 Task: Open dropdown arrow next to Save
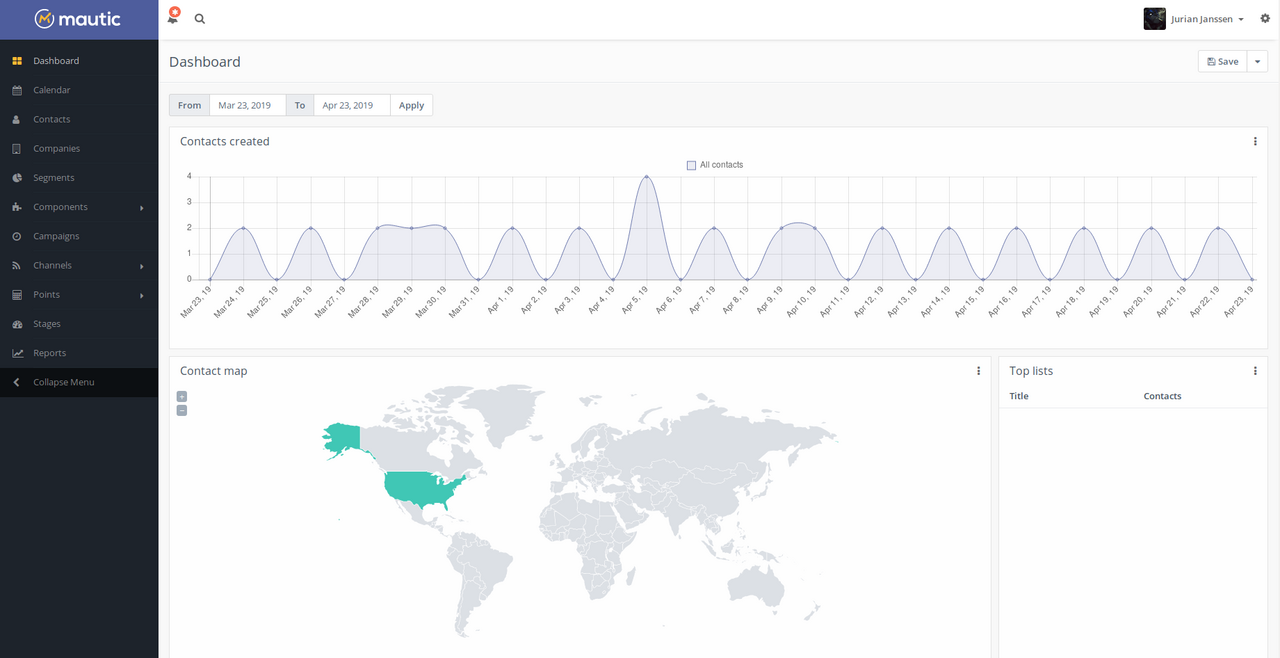pos(1257,62)
